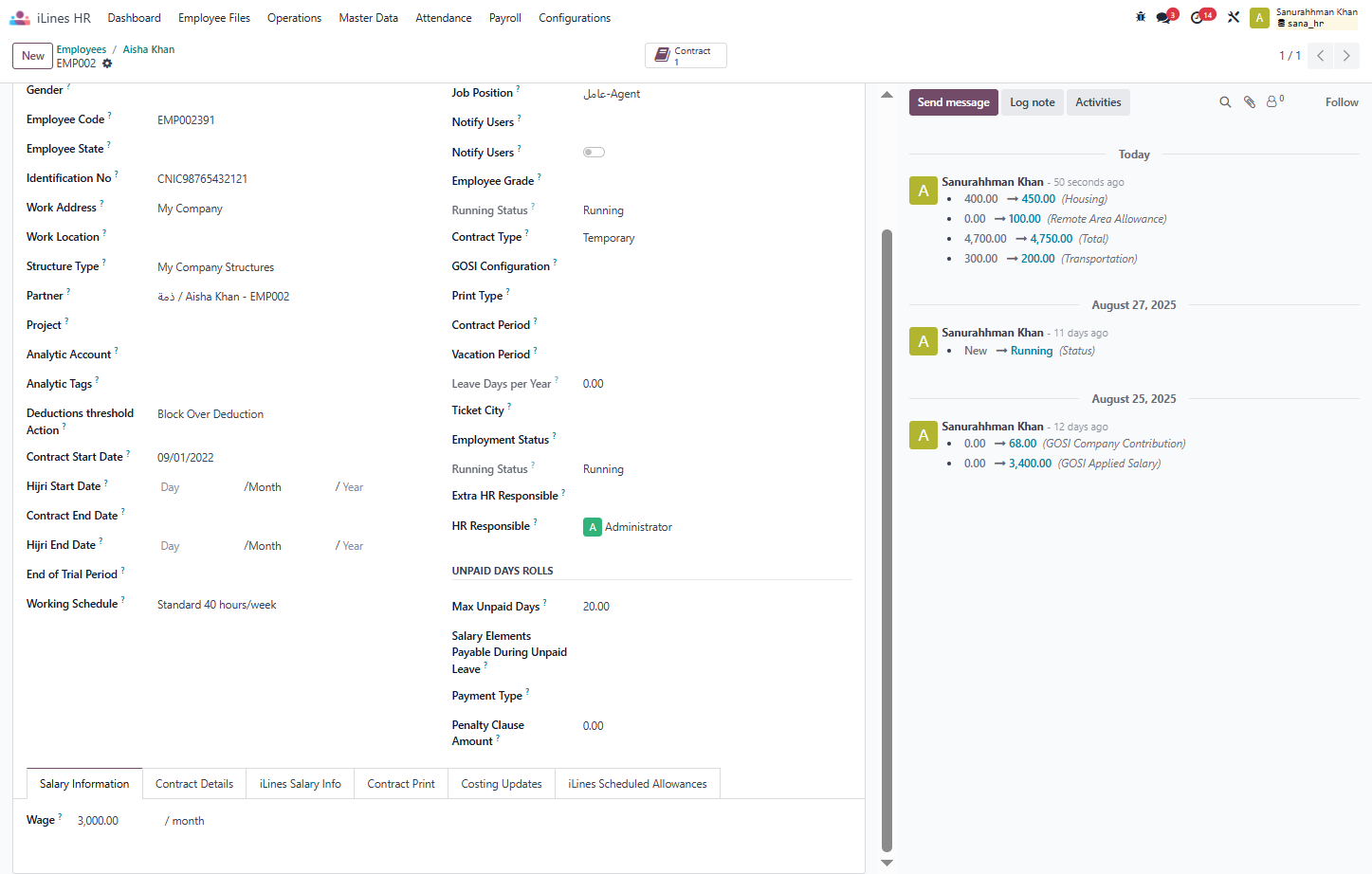Open the Employee Files menu
1372x874 pixels.
click(x=214, y=18)
